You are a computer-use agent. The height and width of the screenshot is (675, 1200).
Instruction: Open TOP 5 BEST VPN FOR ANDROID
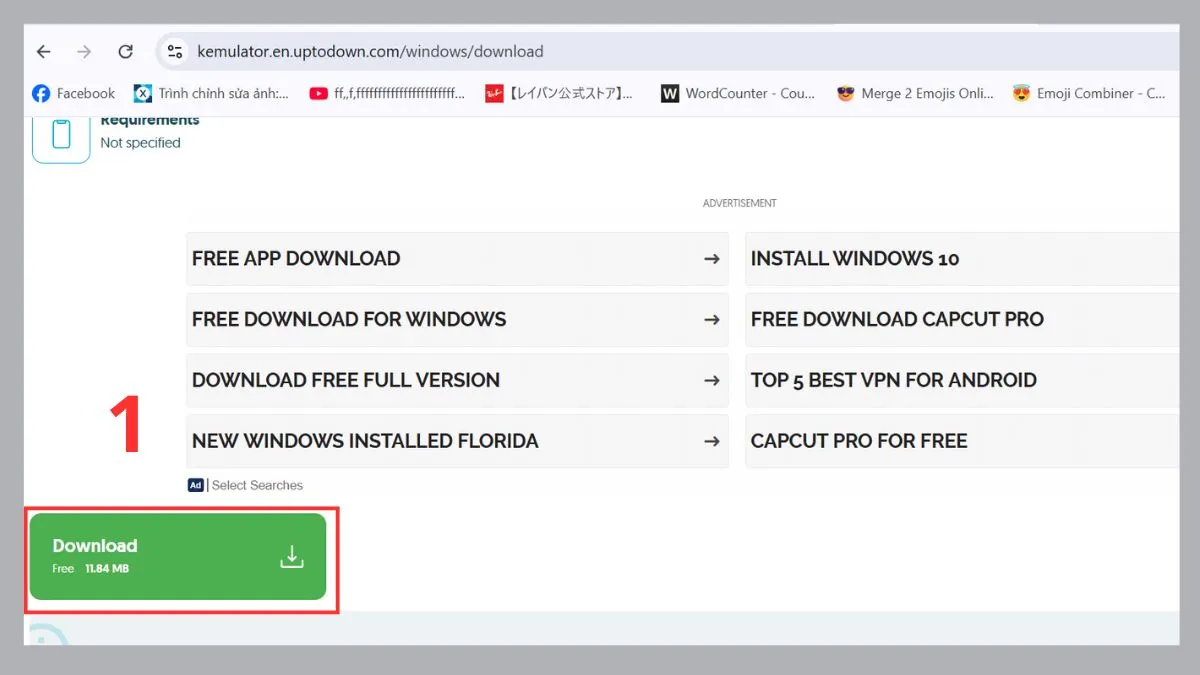point(960,381)
